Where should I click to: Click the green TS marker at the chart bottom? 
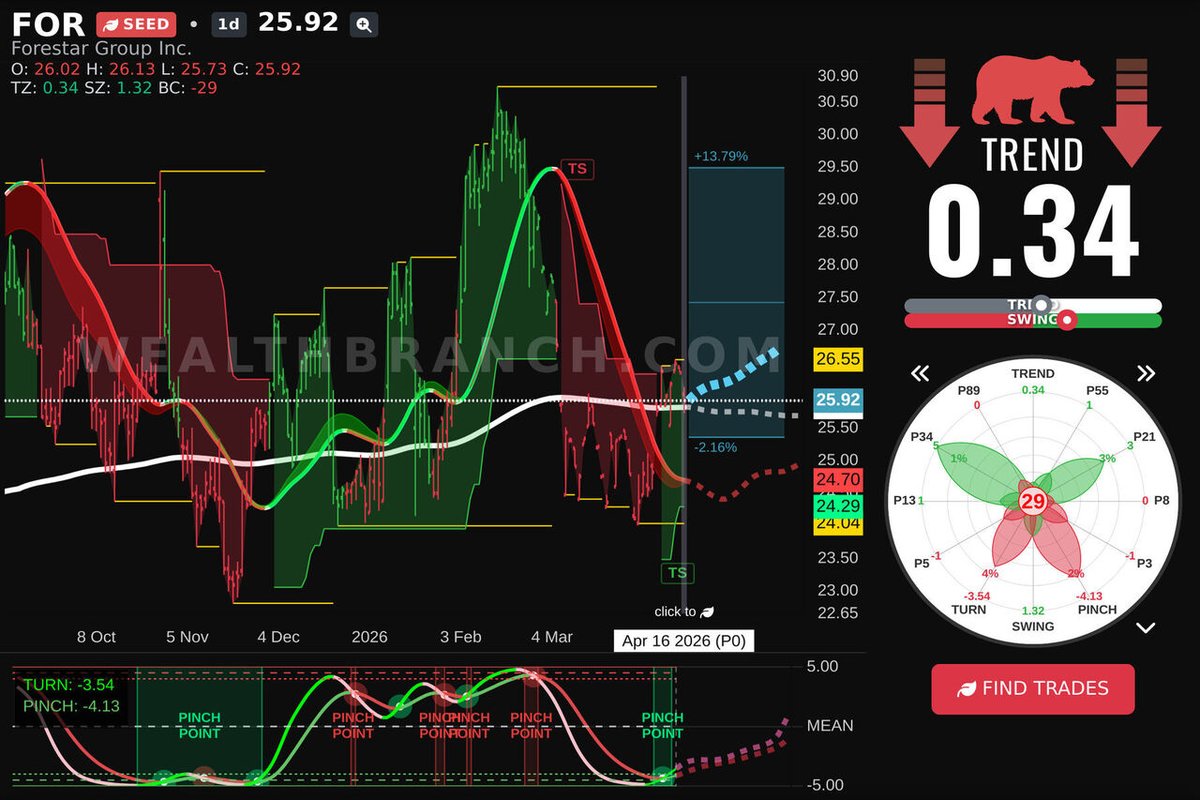click(678, 573)
